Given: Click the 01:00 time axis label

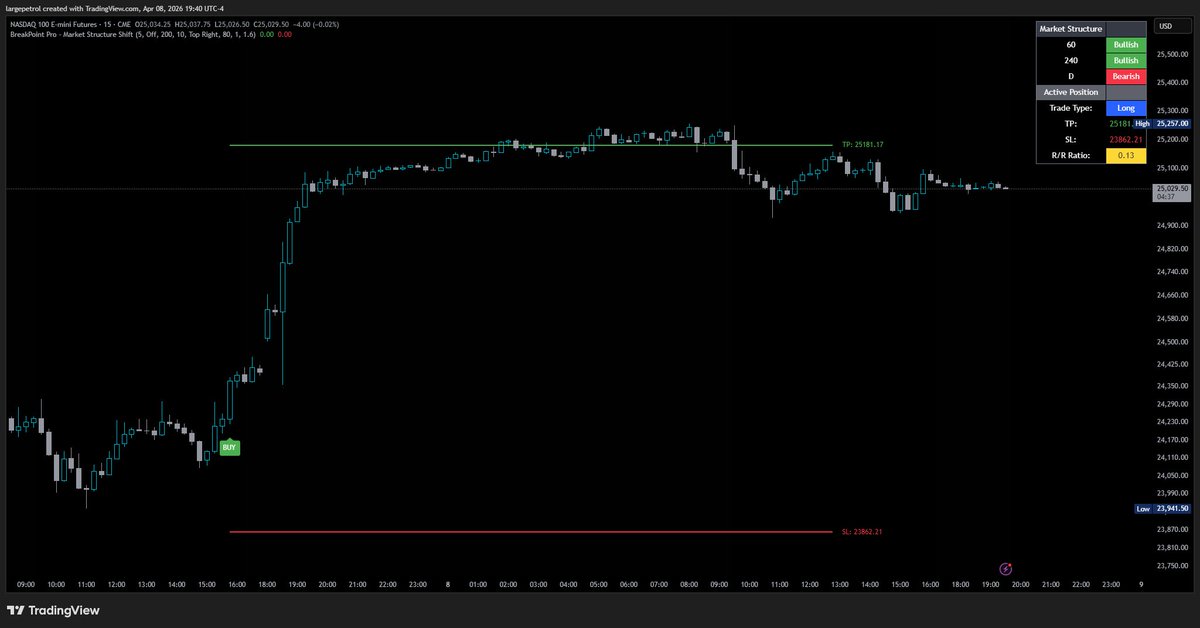Looking at the screenshot, I should click(x=477, y=583).
